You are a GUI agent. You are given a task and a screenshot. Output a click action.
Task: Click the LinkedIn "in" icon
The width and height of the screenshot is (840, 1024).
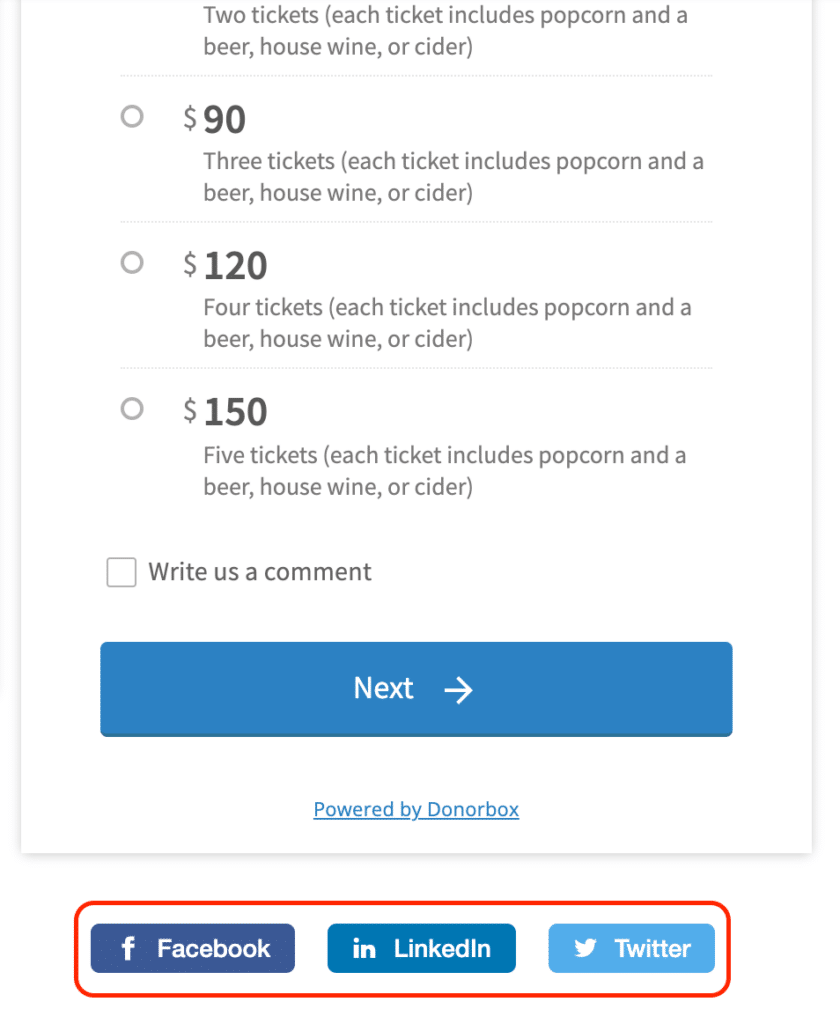click(363, 948)
